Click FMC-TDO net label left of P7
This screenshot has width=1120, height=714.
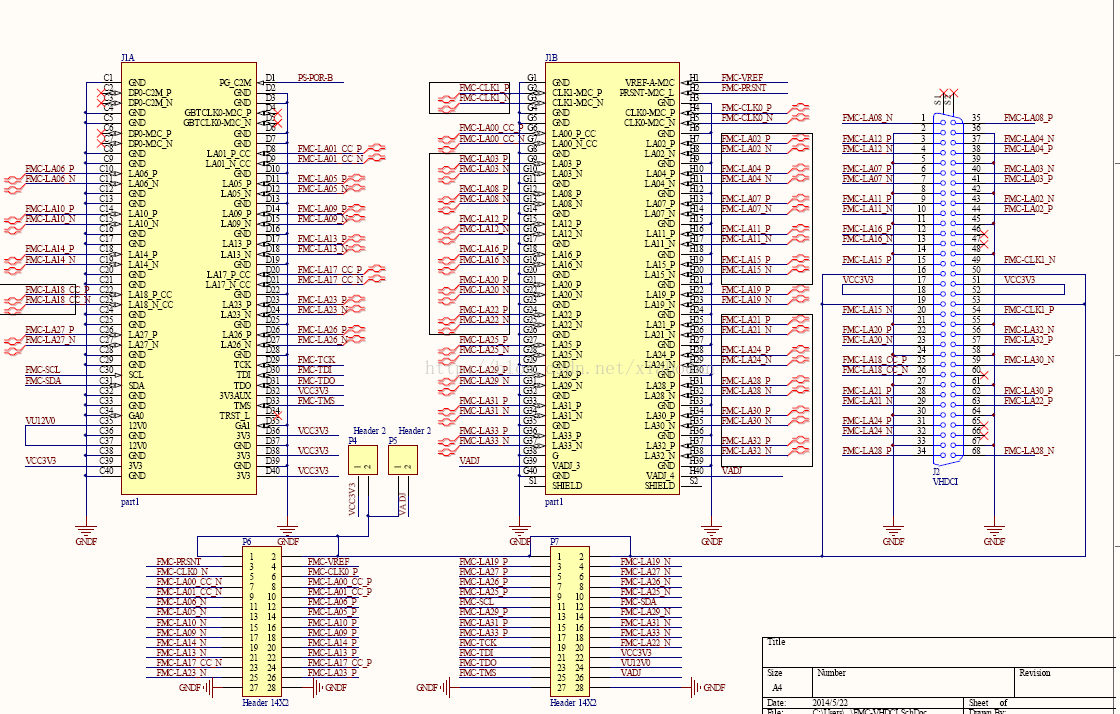(479, 663)
